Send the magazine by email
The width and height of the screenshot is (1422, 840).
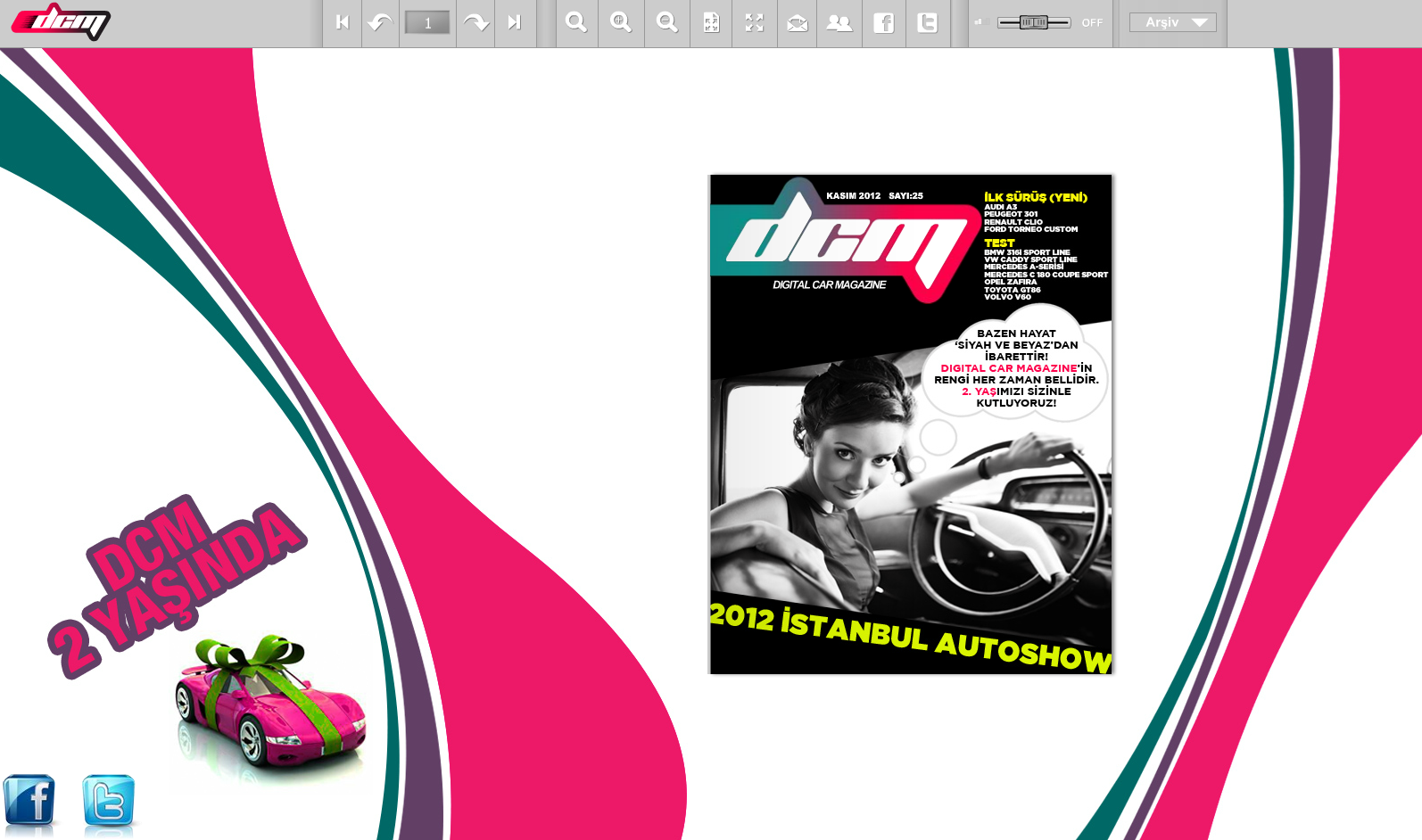point(798,23)
